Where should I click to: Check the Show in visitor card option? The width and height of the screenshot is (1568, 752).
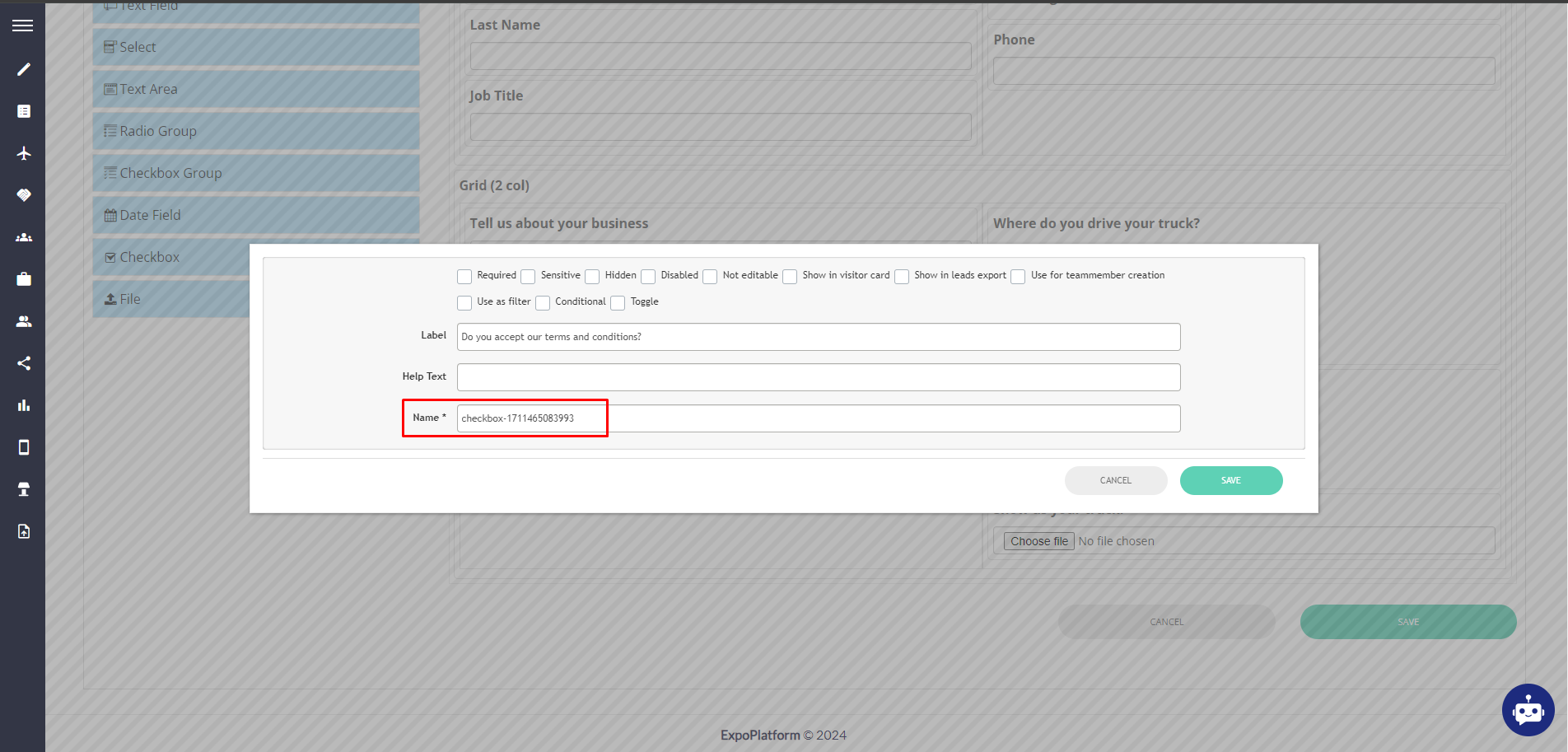click(790, 276)
